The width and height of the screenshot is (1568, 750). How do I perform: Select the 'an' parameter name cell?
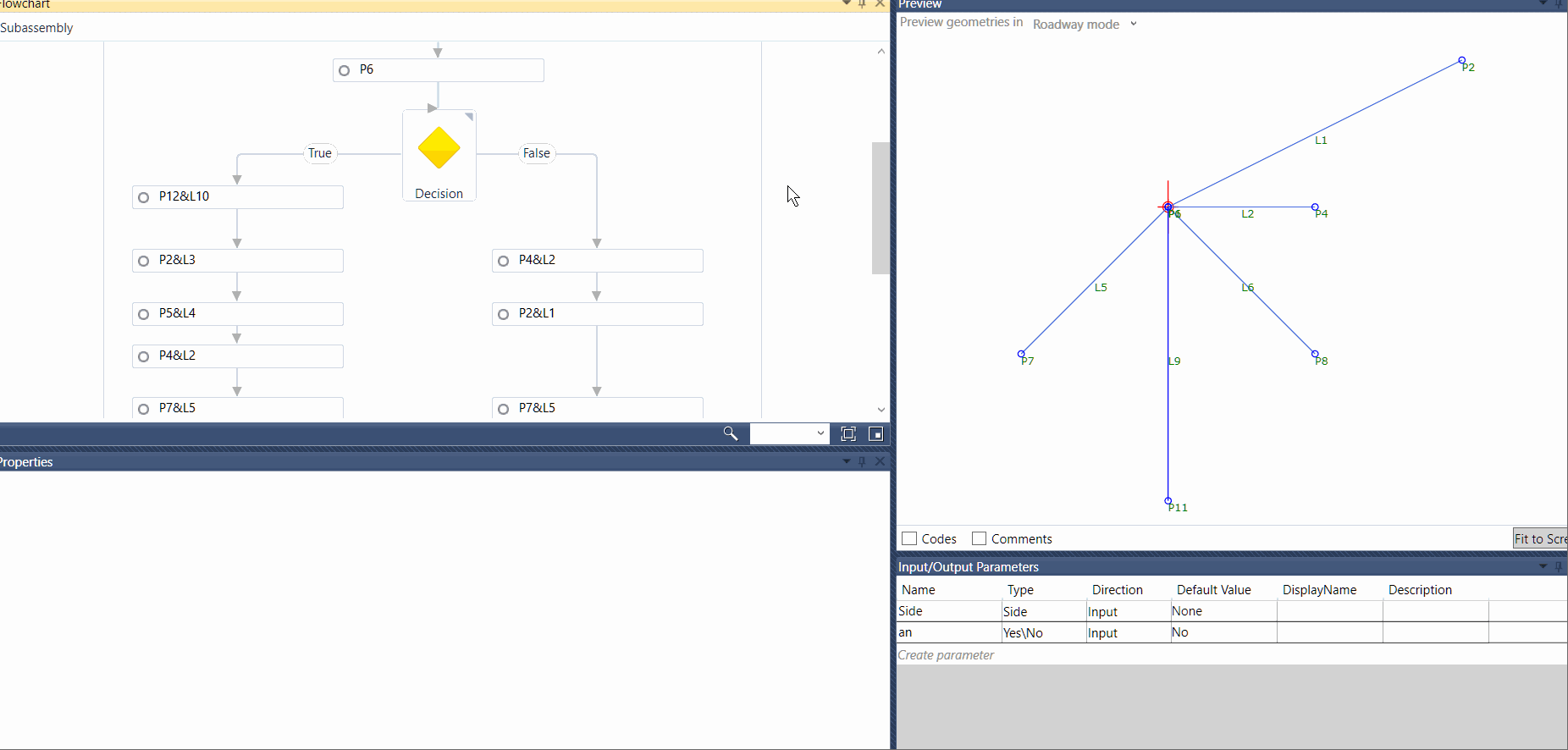949,632
